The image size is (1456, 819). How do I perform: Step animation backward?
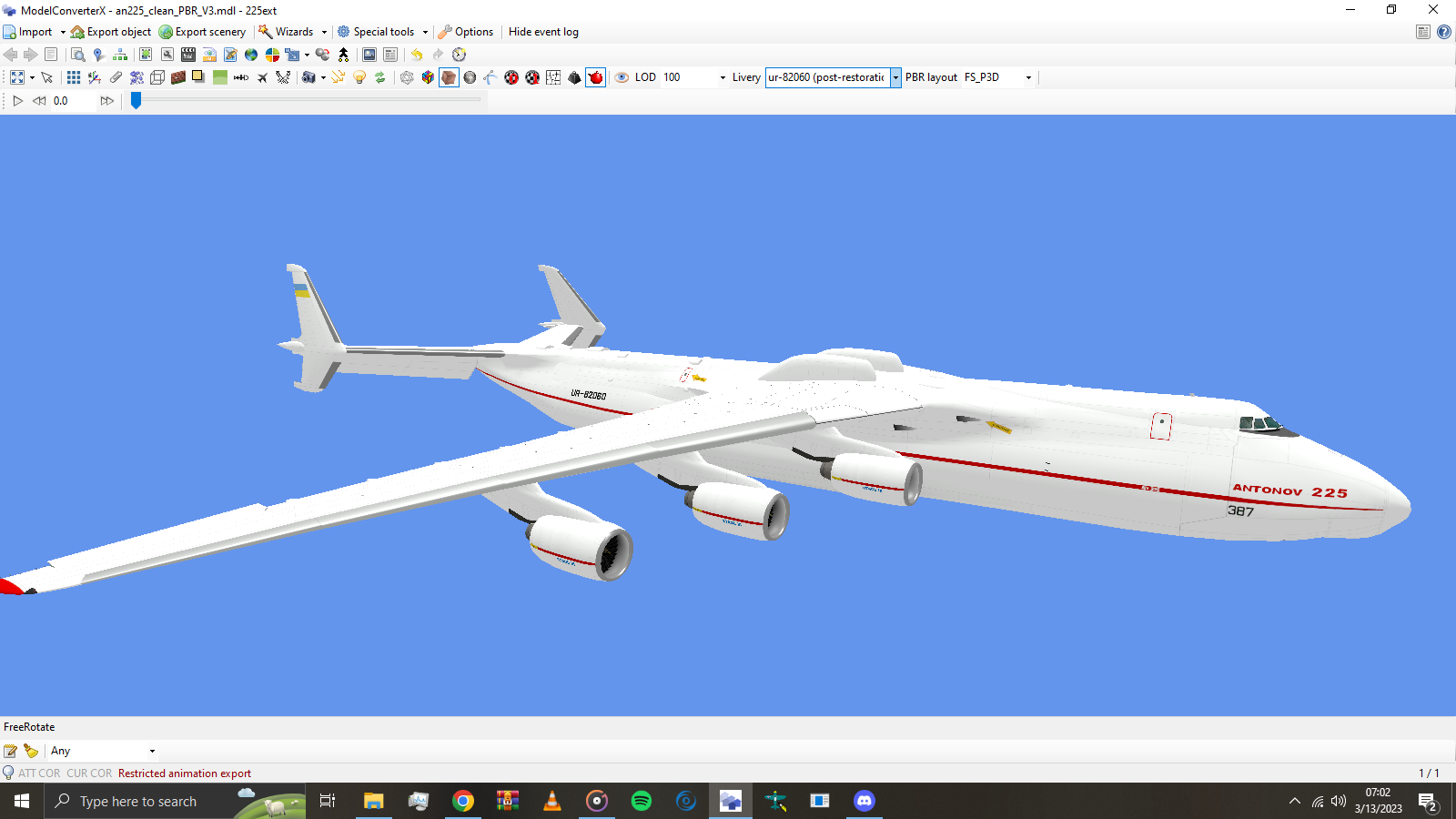(39, 101)
